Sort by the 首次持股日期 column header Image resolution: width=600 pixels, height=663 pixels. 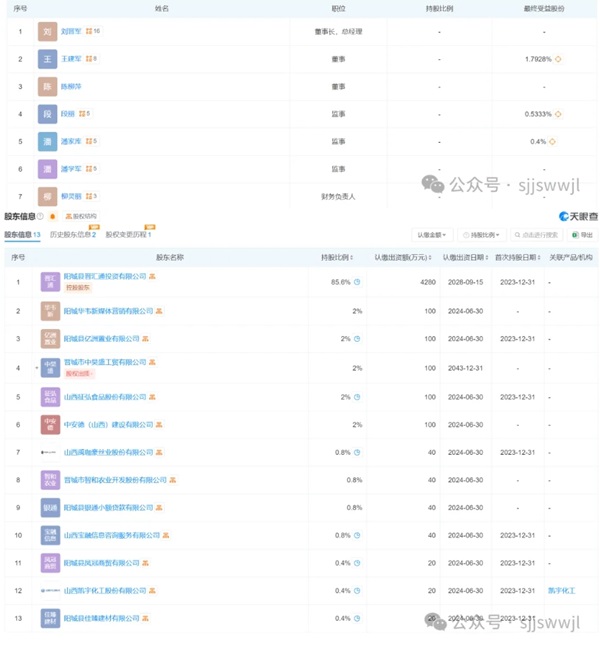518,257
